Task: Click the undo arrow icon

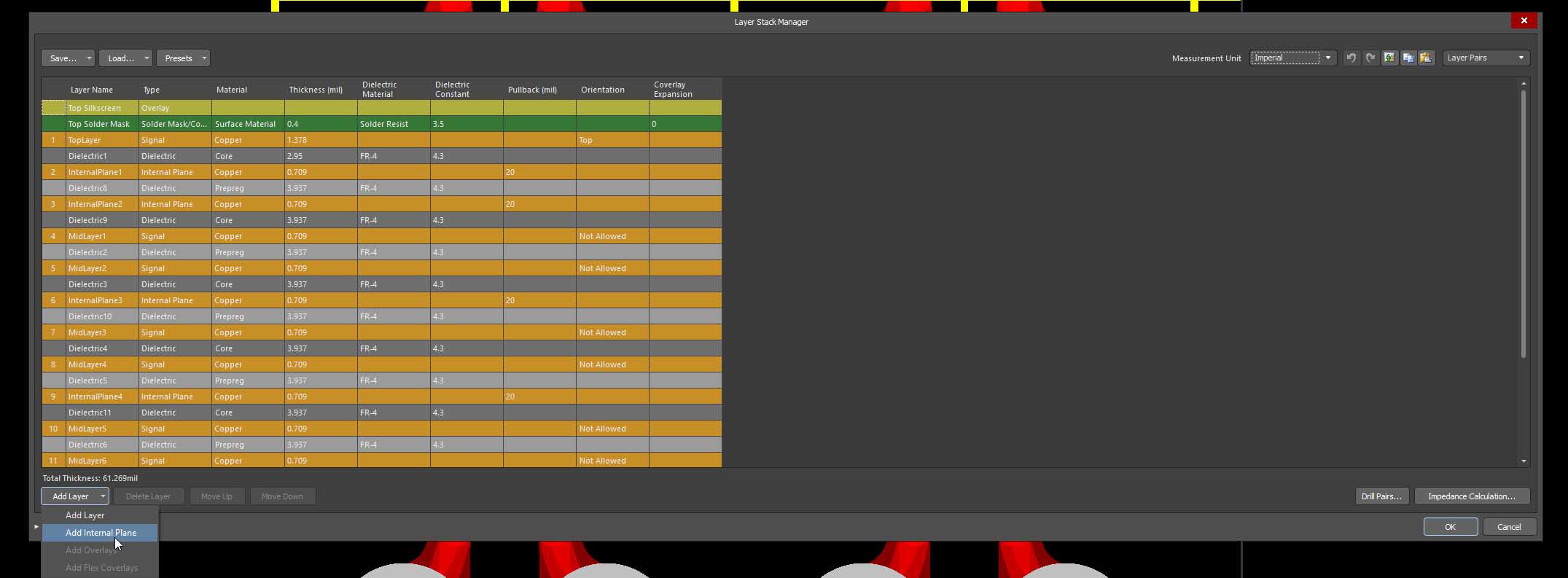Action: pyautogui.click(x=1351, y=58)
